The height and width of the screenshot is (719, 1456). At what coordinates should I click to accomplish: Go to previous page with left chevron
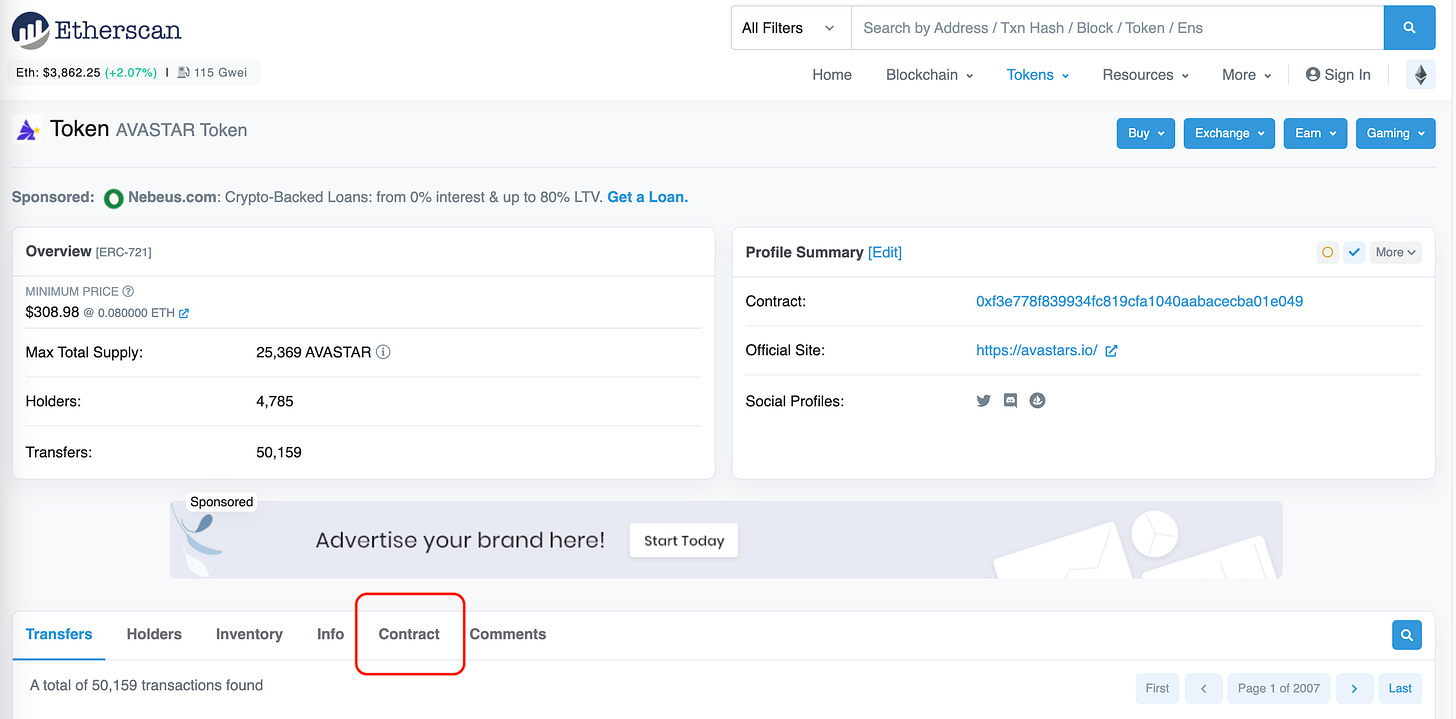[1204, 688]
